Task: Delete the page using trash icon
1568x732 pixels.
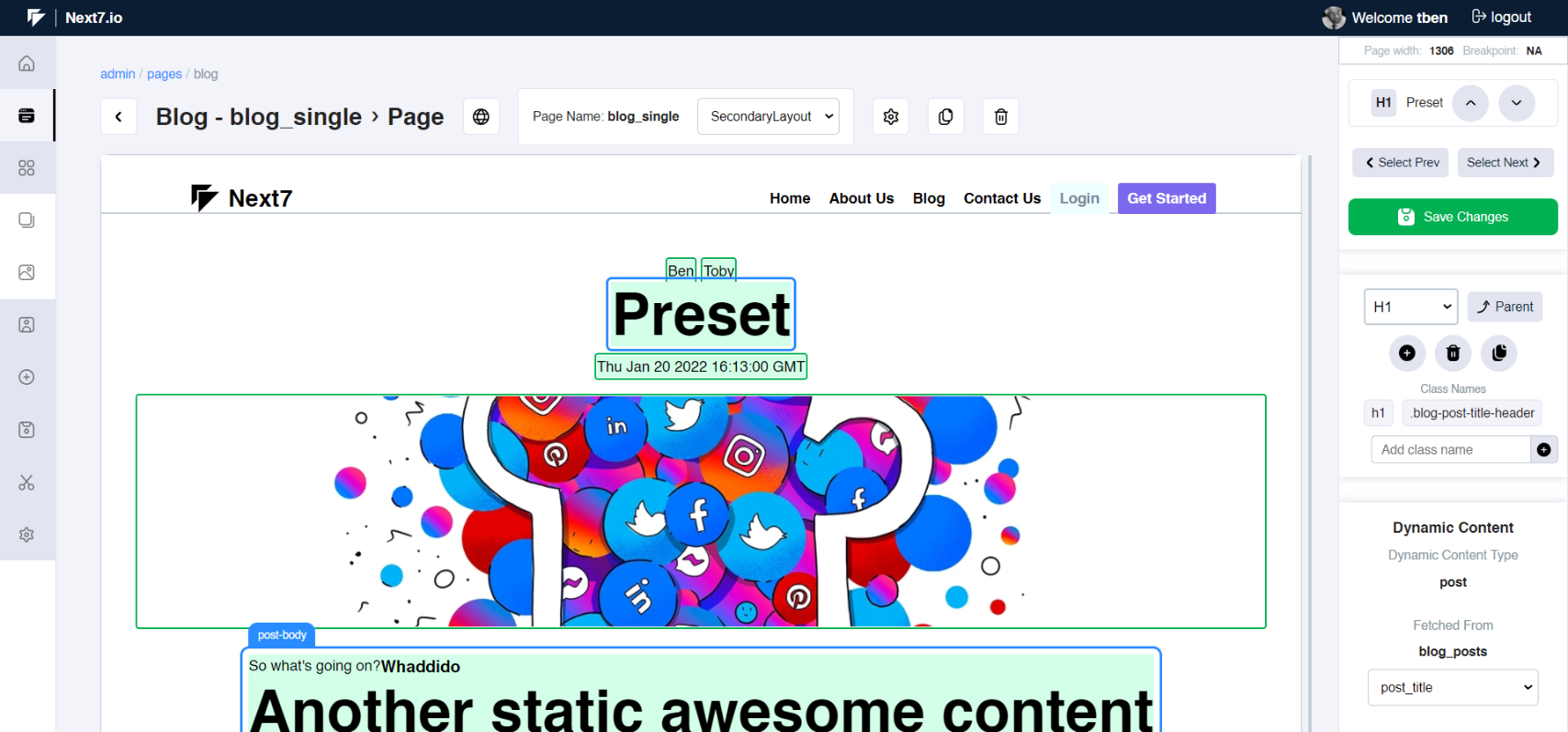Action: pos(1000,117)
